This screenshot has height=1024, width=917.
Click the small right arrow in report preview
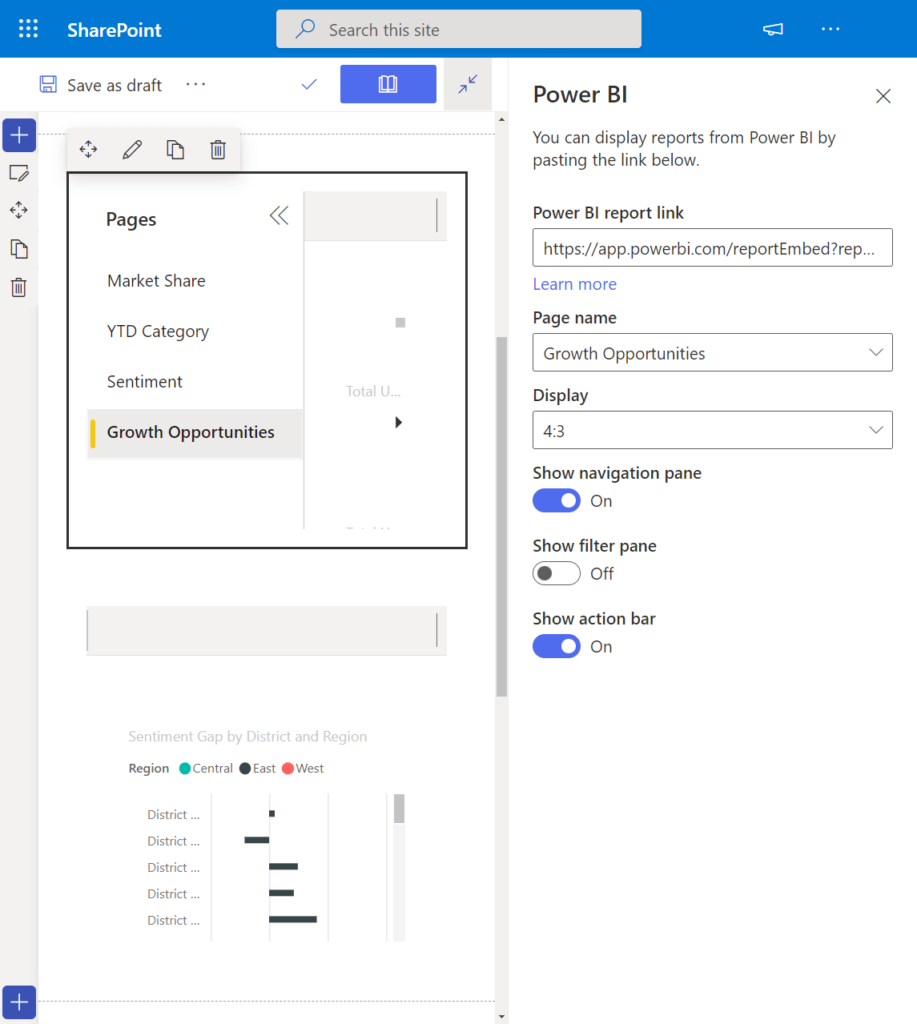398,423
